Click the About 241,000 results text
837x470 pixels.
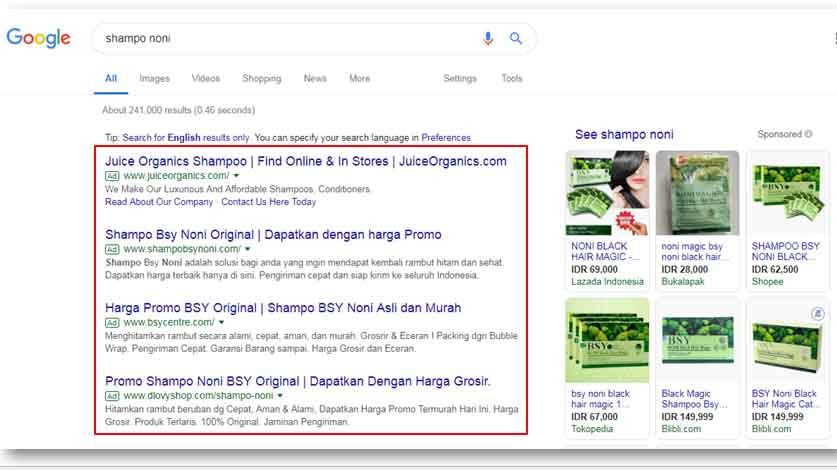178,110
